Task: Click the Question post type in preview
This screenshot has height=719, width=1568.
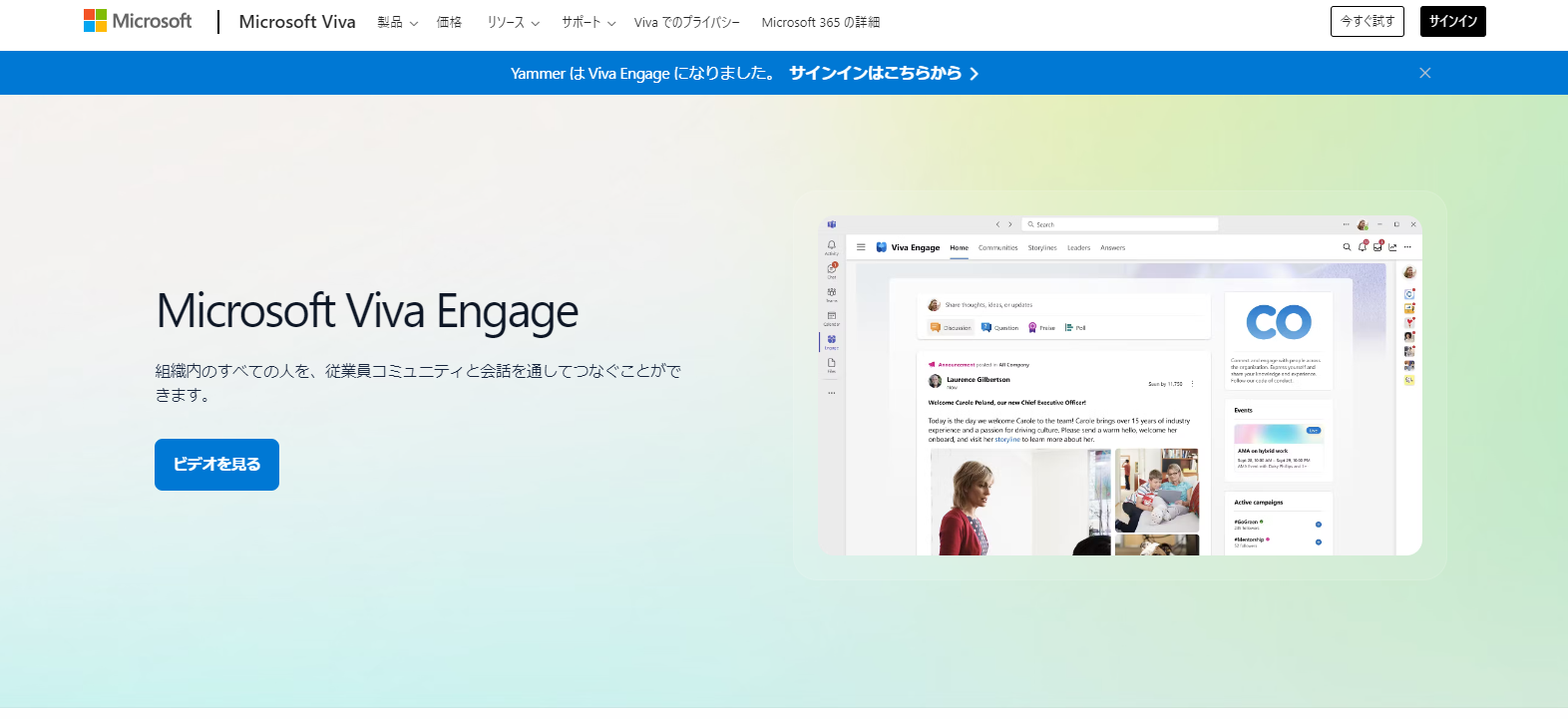Action: click(x=1000, y=327)
